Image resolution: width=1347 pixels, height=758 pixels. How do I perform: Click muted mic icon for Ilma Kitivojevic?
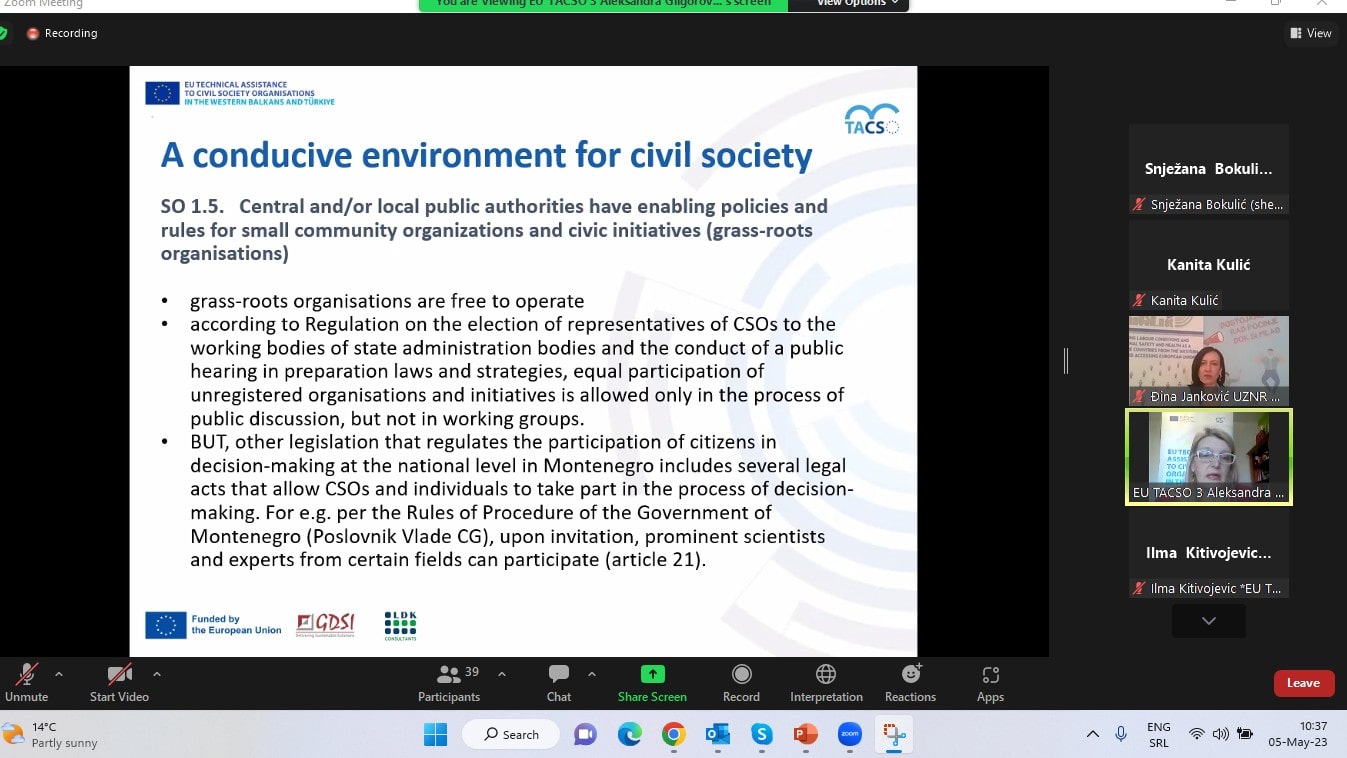1139,588
